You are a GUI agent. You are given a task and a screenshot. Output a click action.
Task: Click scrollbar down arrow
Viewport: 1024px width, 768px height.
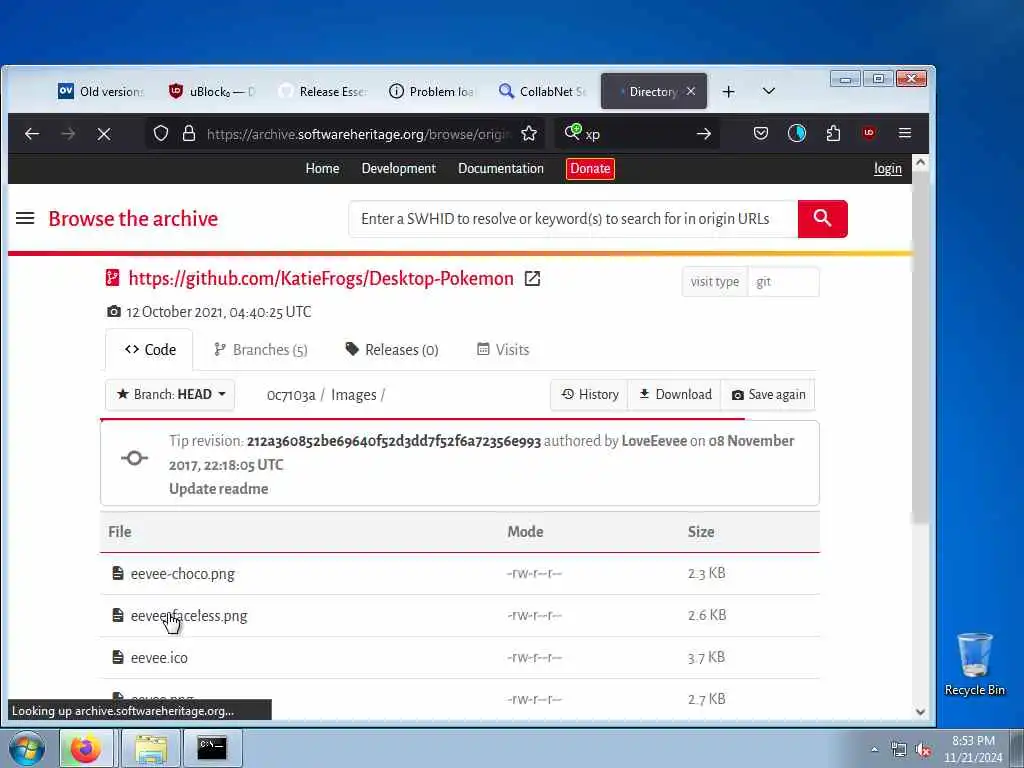[920, 712]
